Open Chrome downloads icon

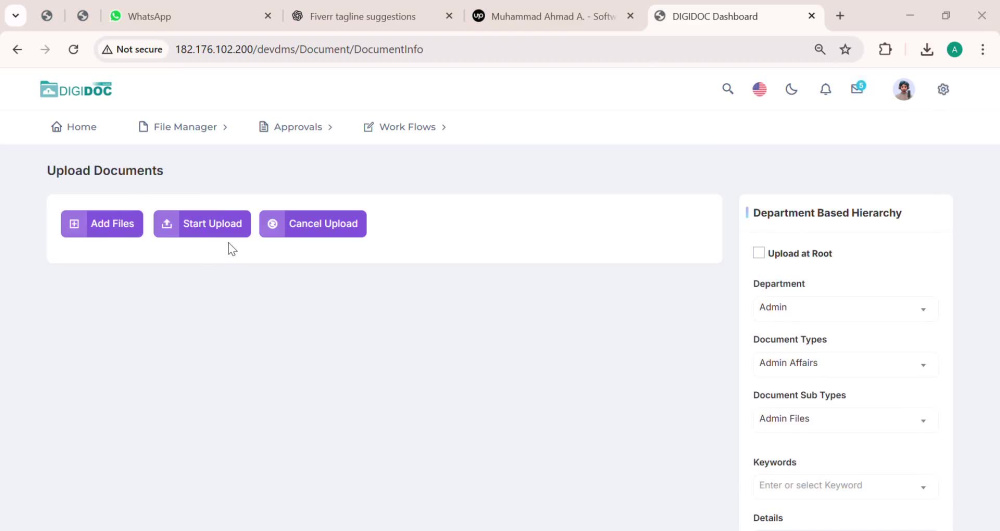(927, 49)
